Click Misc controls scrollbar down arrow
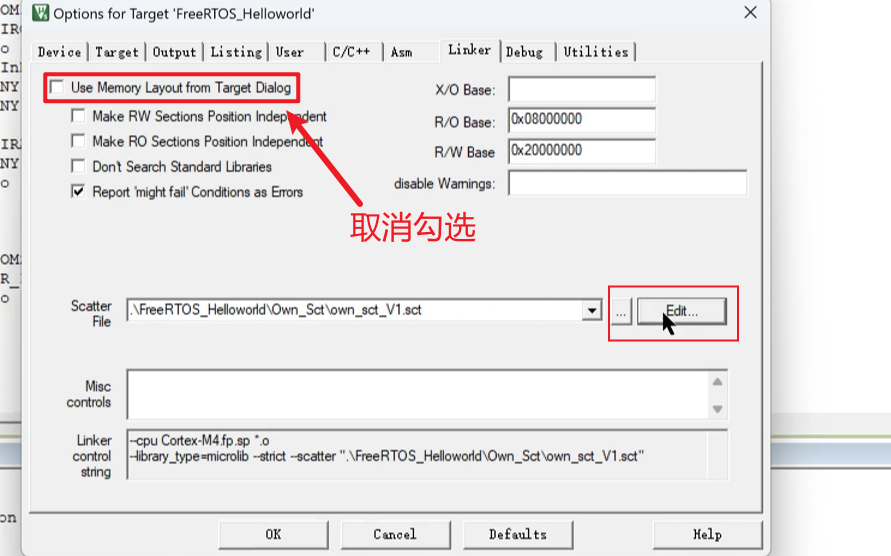The height and width of the screenshot is (556, 891). pos(718,409)
